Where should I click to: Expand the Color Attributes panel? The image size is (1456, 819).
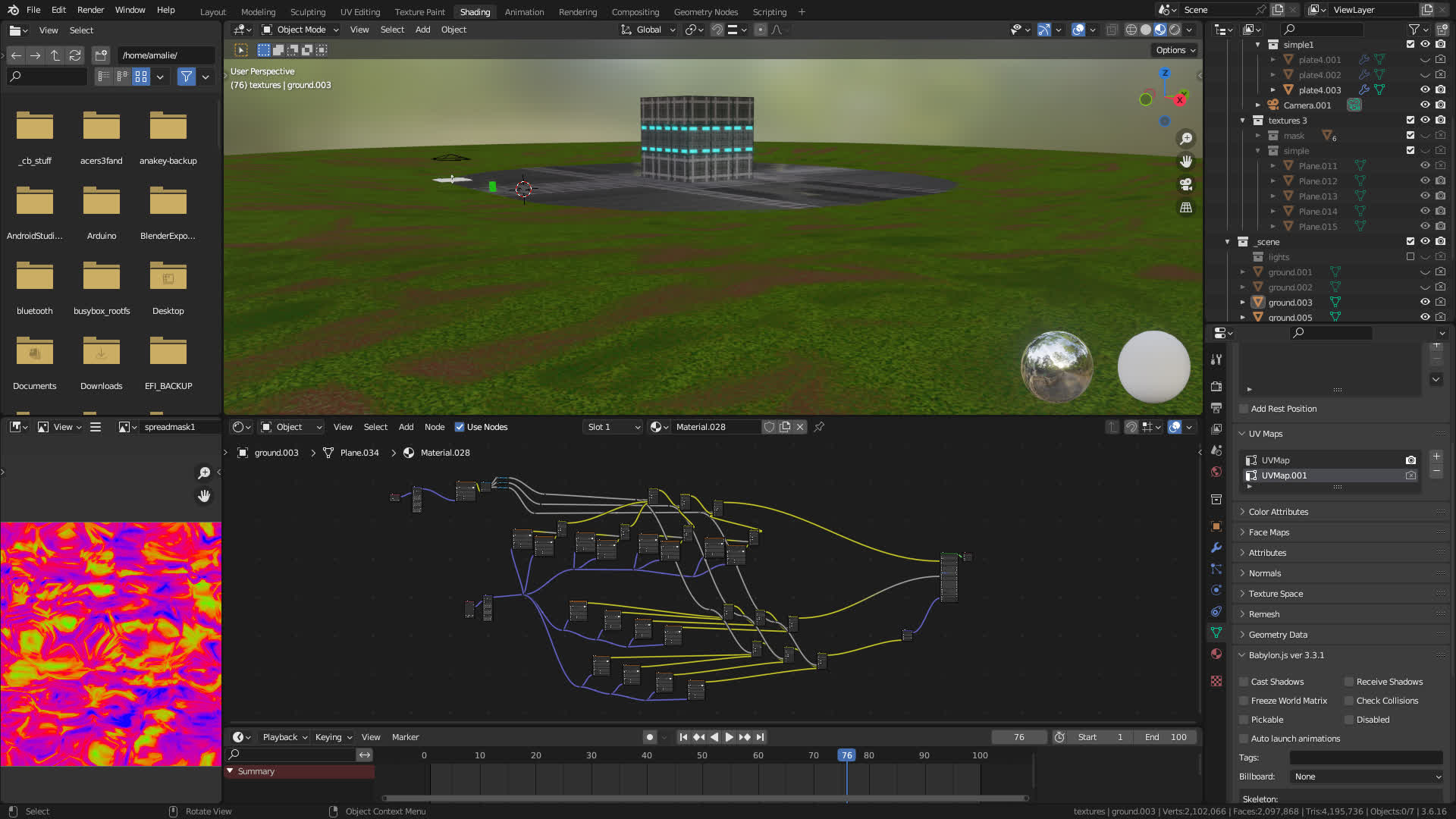click(1278, 512)
